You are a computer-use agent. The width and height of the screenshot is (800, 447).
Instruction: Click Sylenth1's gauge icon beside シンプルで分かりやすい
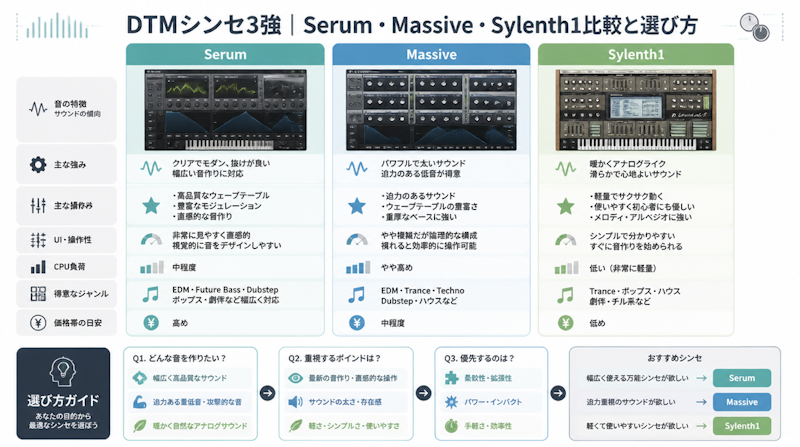point(565,240)
